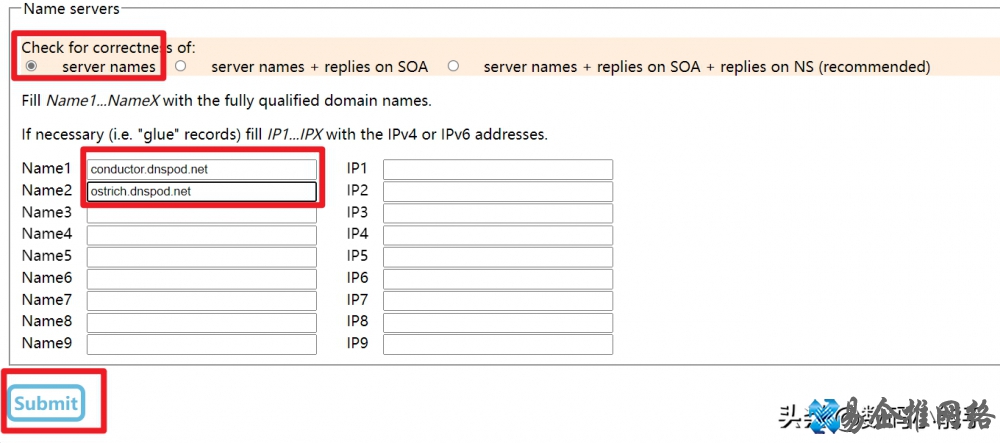
Task: Select the recommended SOA + NS replies option
Action: [453, 66]
